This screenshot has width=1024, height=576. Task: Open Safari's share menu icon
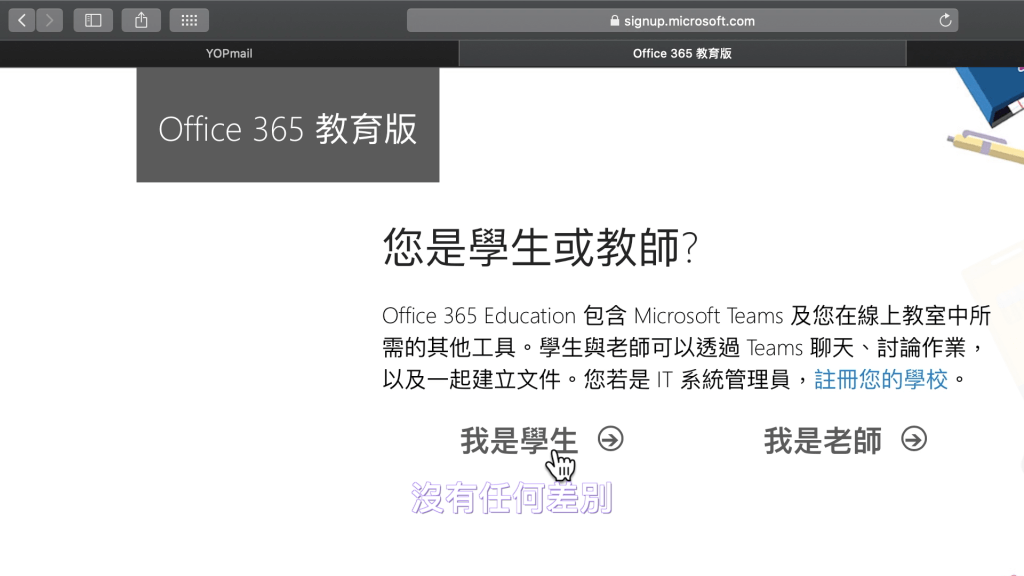pyautogui.click(x=141, y=20)
